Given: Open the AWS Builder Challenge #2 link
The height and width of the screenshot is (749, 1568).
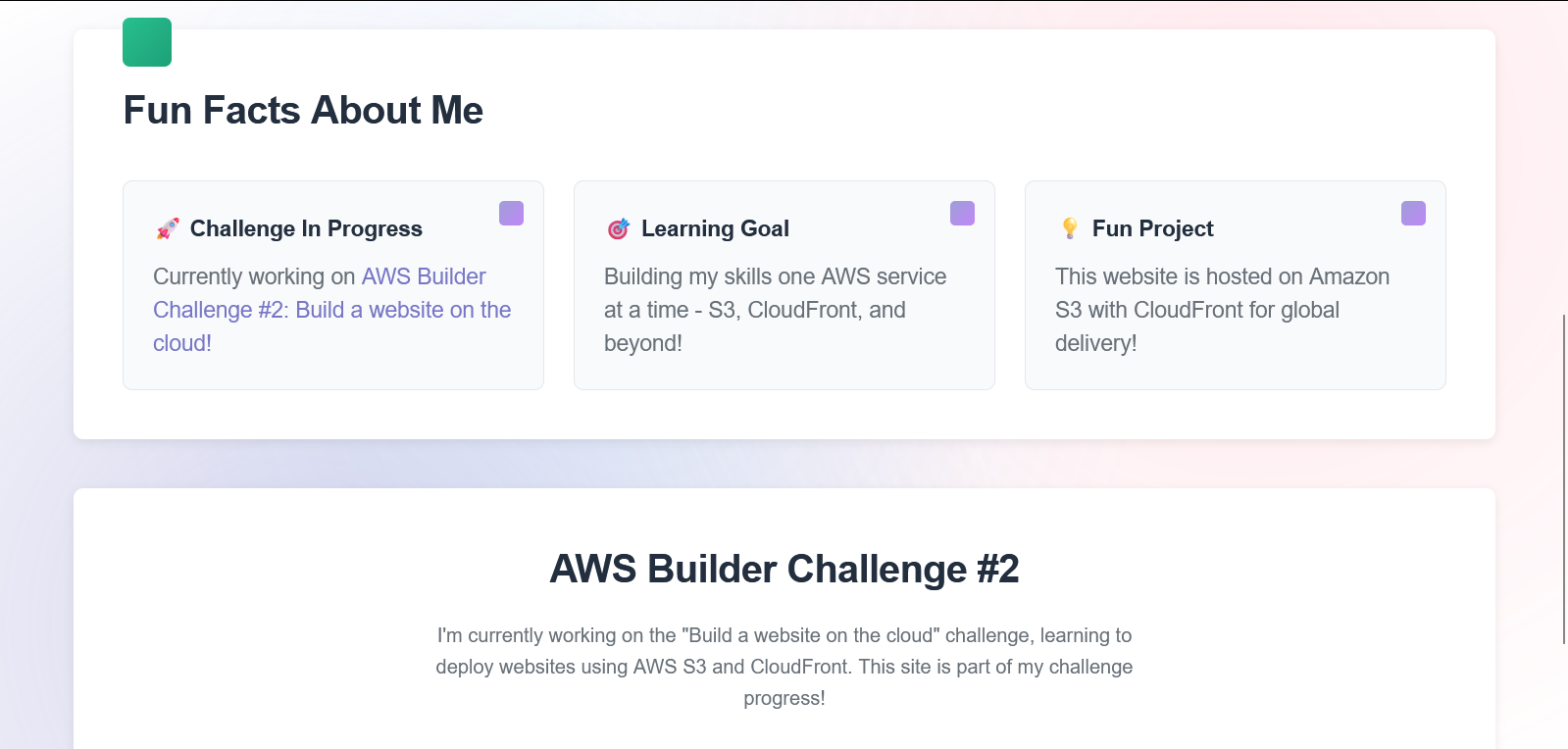Looking at the screenshot, I should 331,310.
